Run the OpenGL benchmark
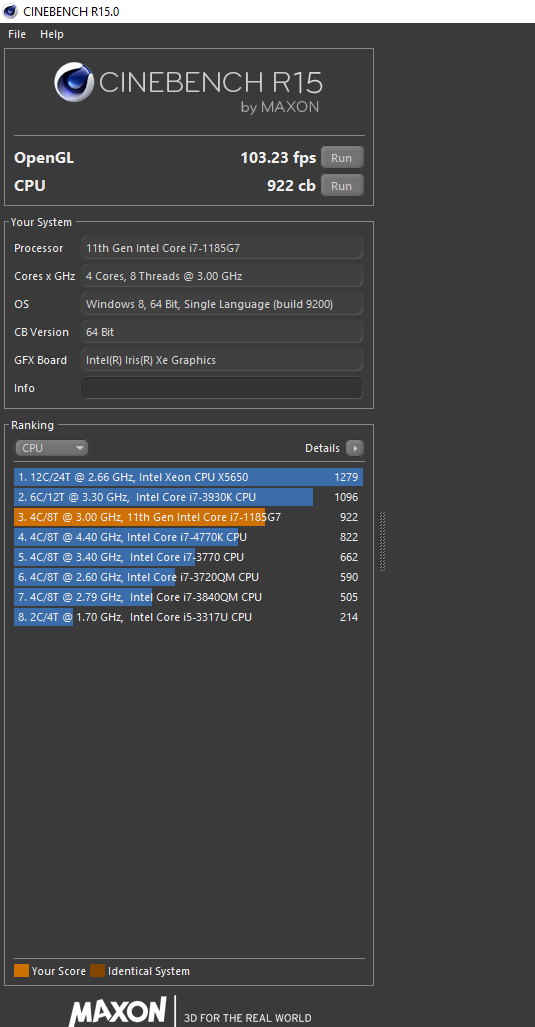The height and width of the screenshot is (1027, 535). coord(342,158)
